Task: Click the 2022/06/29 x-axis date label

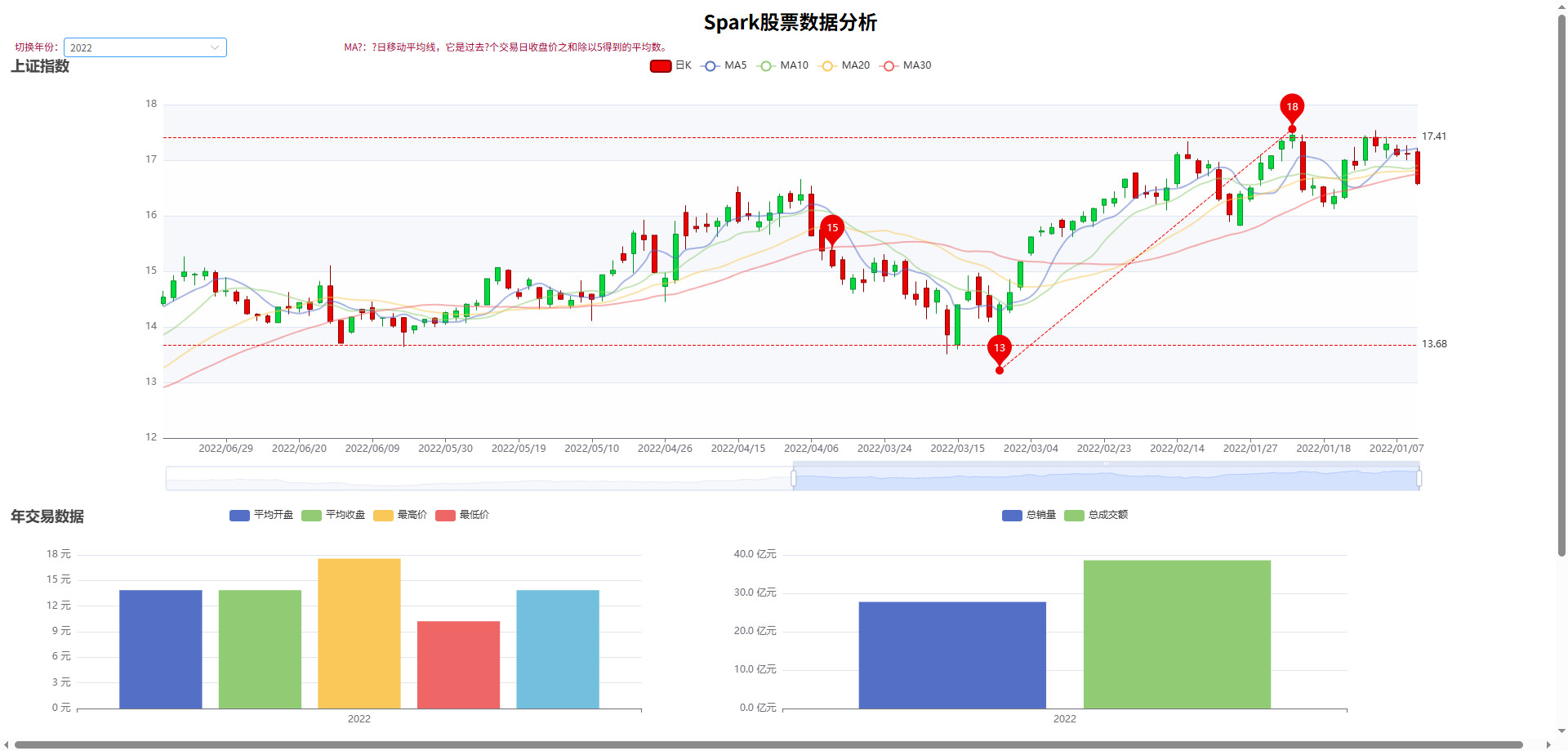Action: point(226,449)
